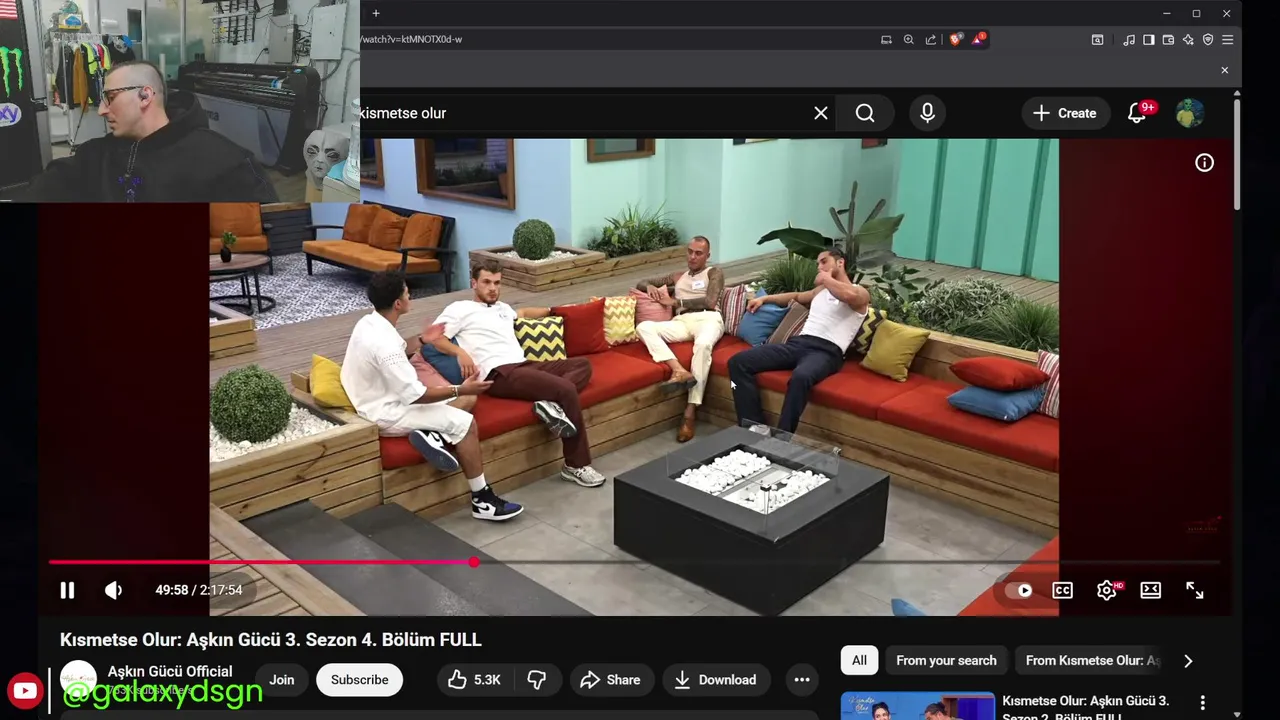Click the install app icon in the address bar
The width and height of the screenshot is (1280, 720).
point(886,39)
